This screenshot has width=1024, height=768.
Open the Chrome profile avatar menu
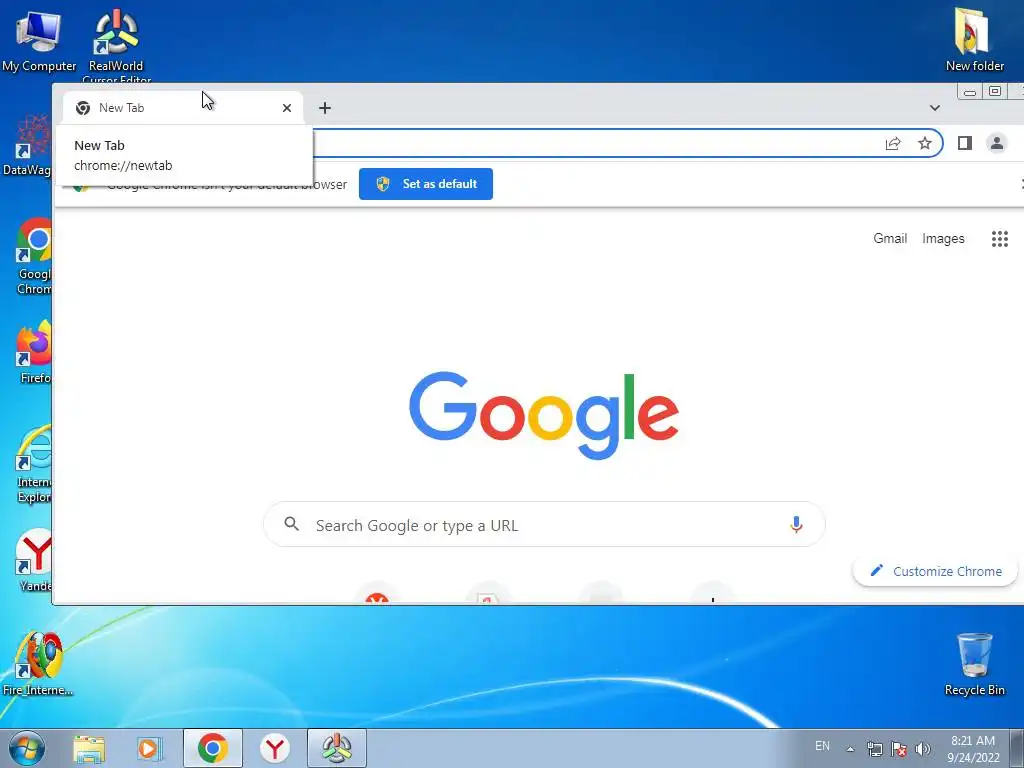point(997,143)
